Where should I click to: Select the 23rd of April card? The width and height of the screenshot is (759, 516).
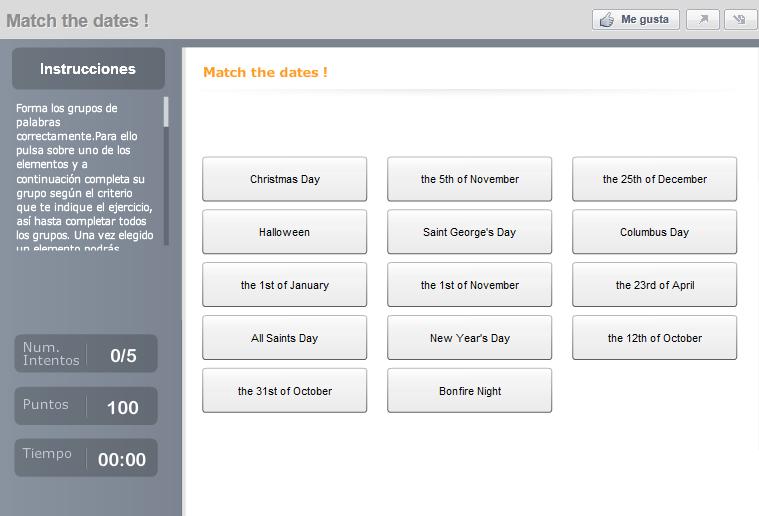(654, 285)
